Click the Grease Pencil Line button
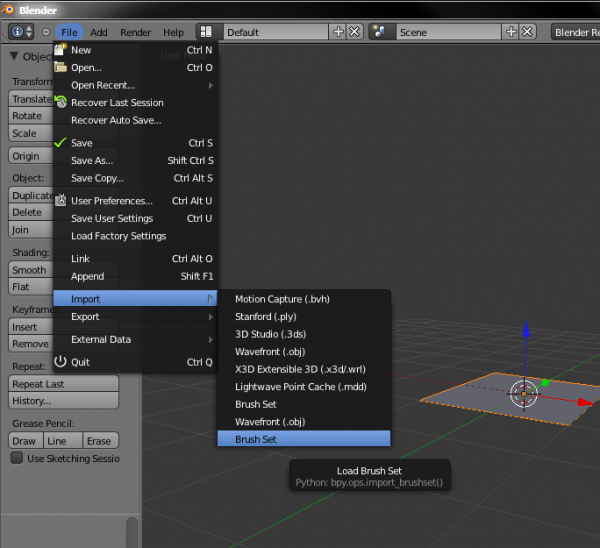Viewport: 600px width, 548px height. (x=63, y=441)
